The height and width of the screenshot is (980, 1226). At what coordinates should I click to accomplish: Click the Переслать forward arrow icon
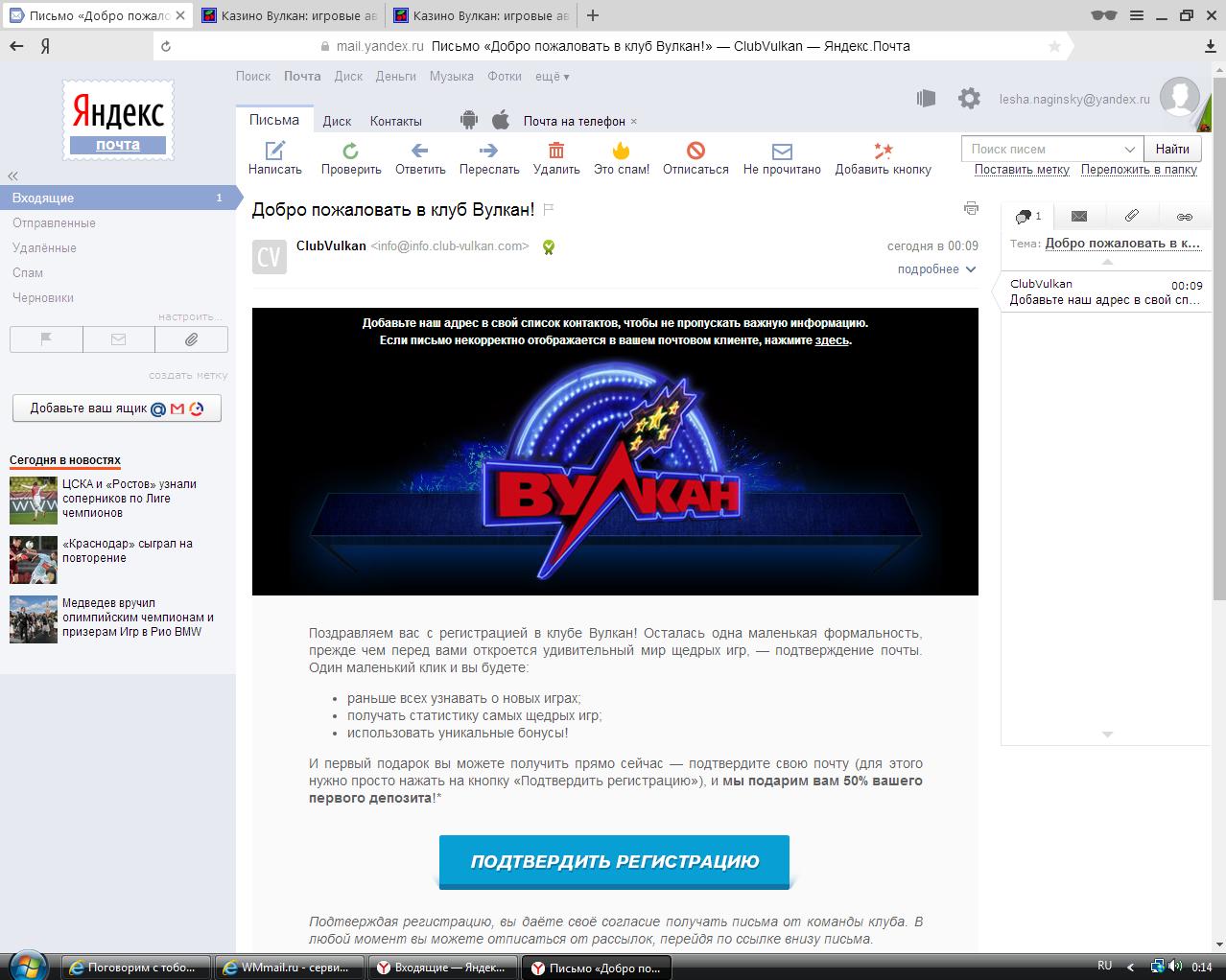click(x=489, y=151)
